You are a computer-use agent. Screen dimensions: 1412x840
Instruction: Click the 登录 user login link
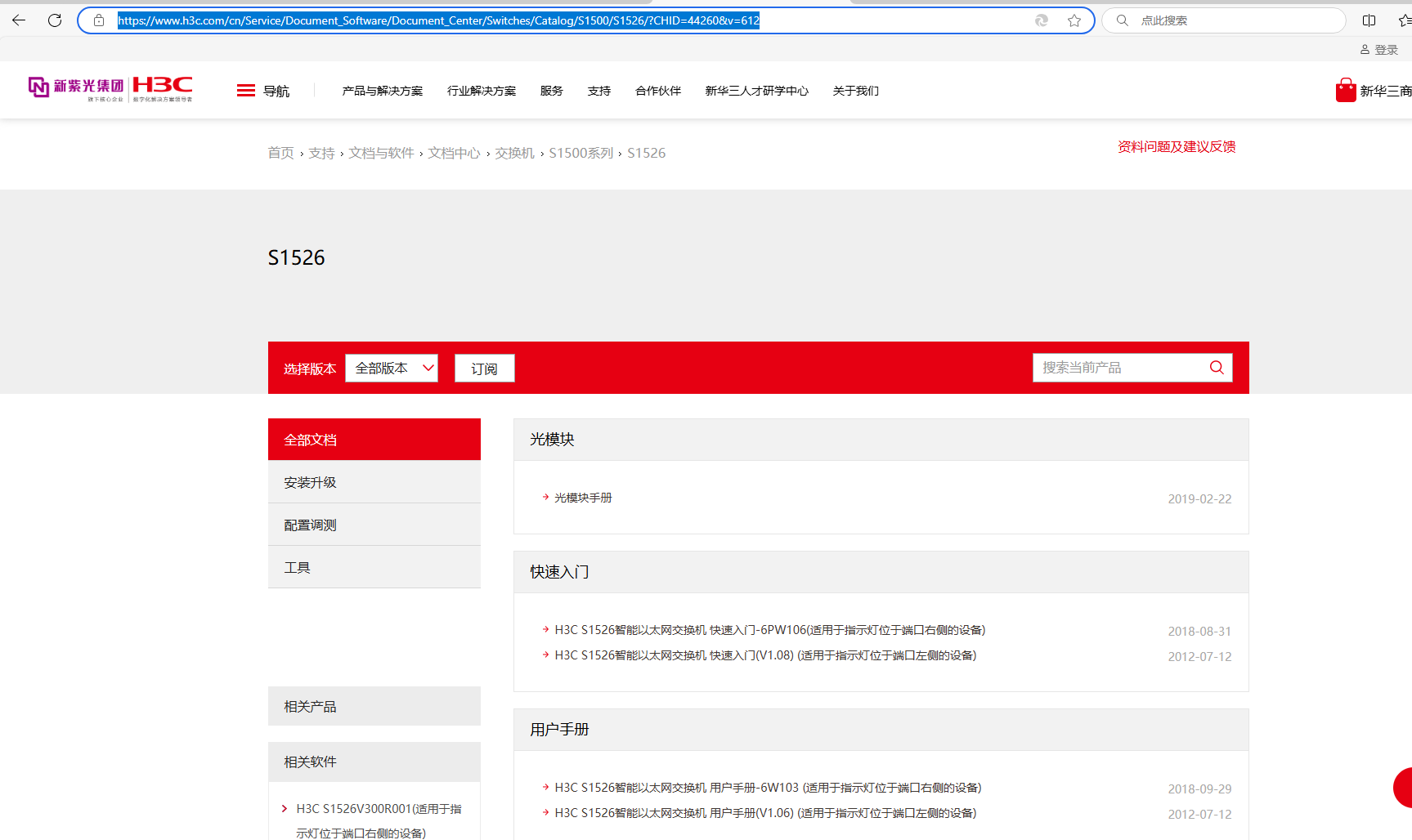coord(1379,50)
